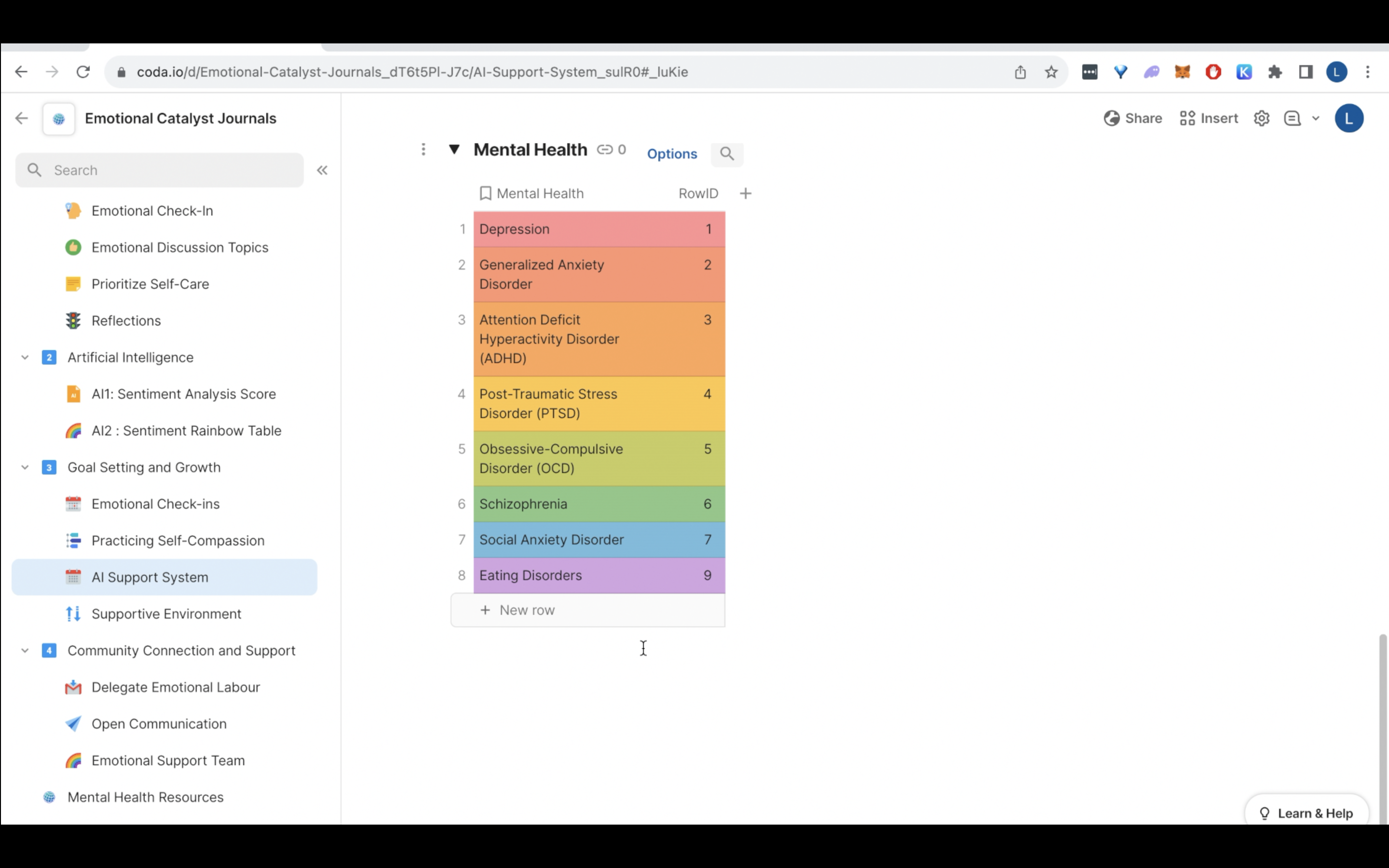Viewport: 1389px width, 868px height.
Task: Open Supportive Environment page
Action: (166, 614)
